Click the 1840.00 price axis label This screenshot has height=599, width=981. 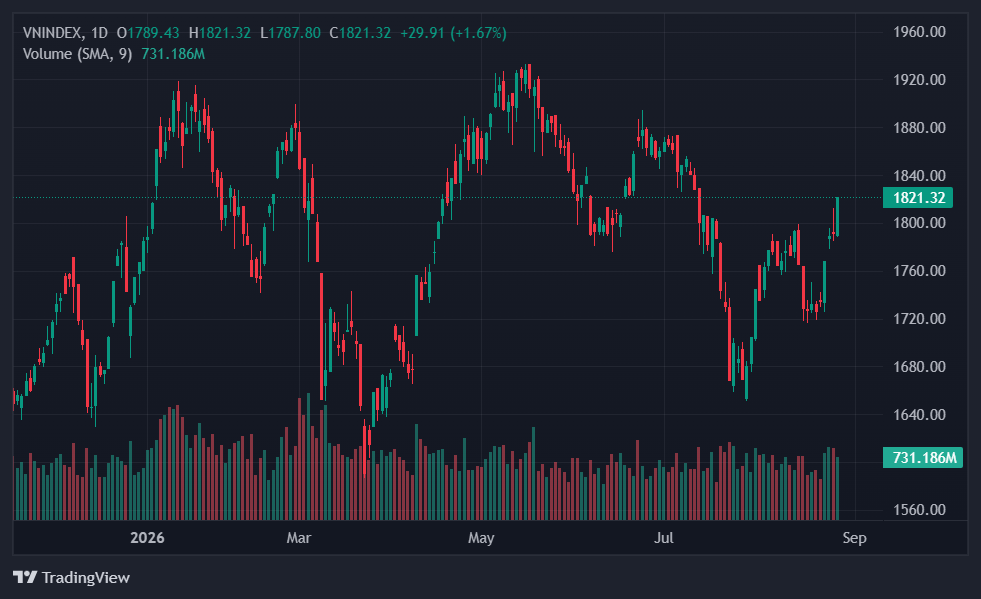tap(919, 175)
